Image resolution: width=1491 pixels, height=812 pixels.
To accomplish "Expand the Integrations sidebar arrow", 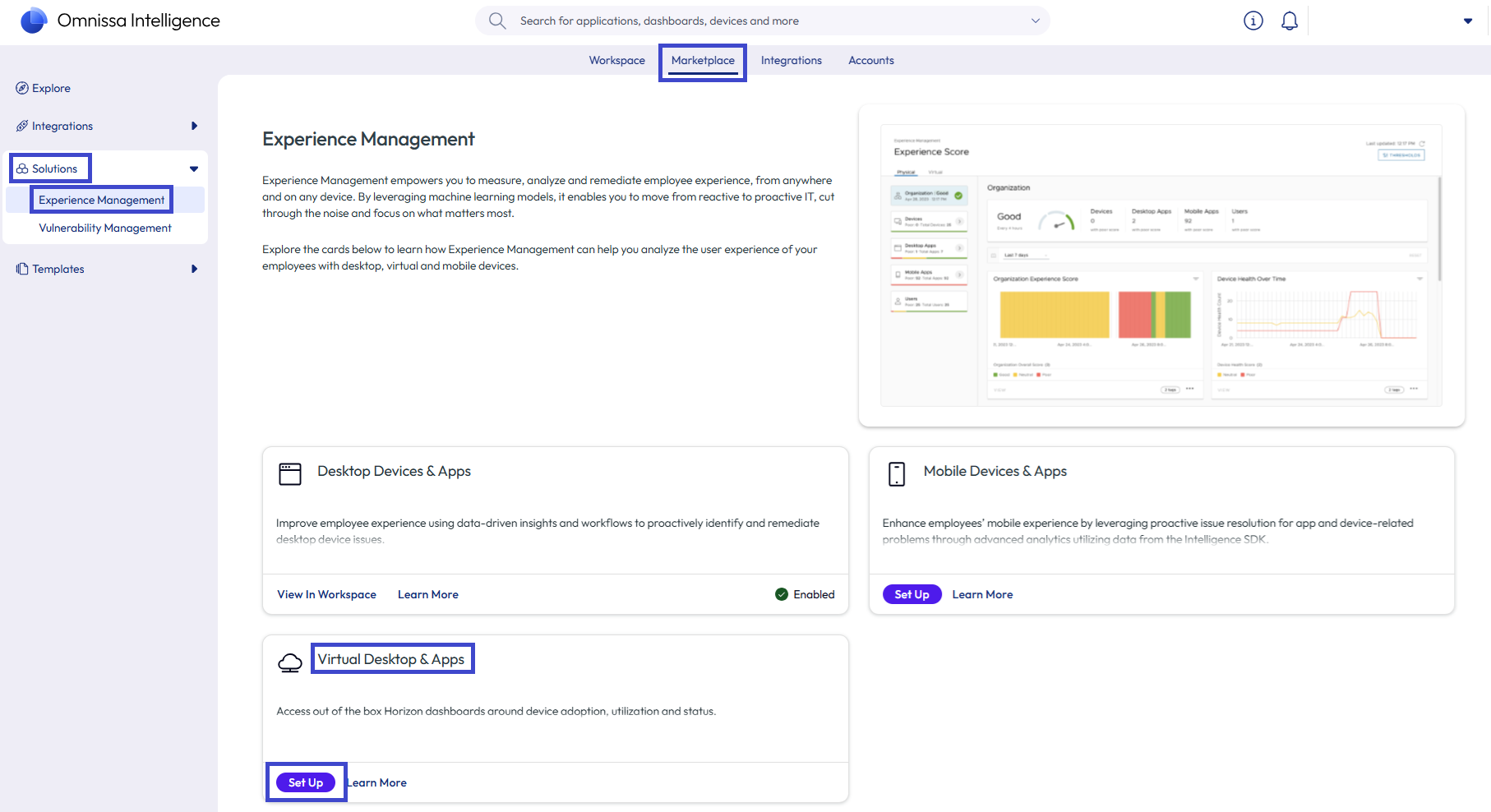I will (x=194, y=126).
